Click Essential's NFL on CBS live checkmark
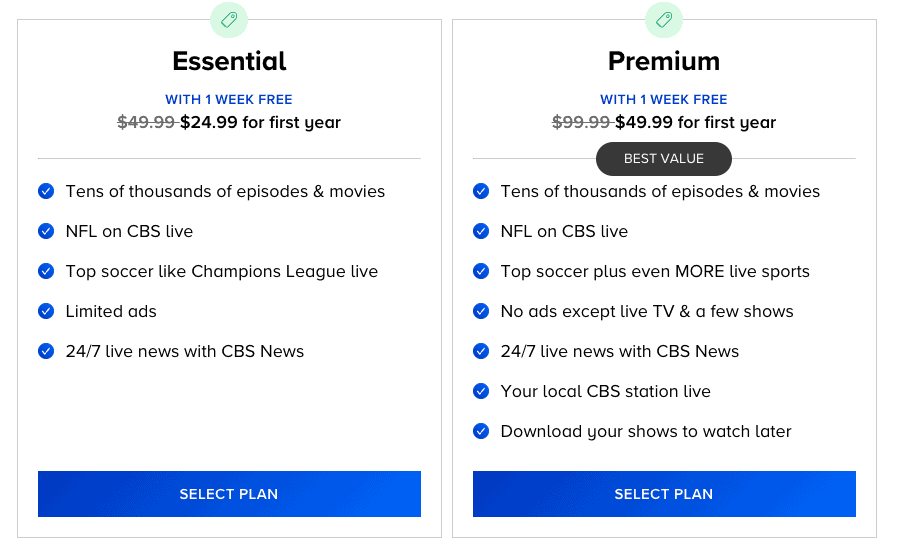 coord(46,231)
